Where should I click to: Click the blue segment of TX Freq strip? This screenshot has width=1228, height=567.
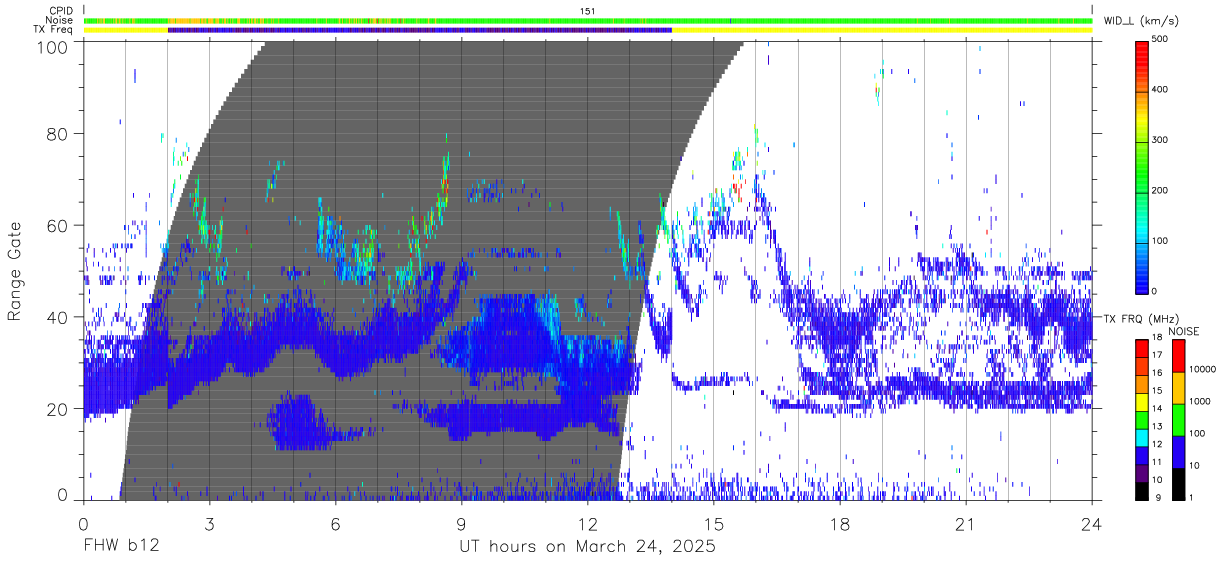click(x=420, y=30)
